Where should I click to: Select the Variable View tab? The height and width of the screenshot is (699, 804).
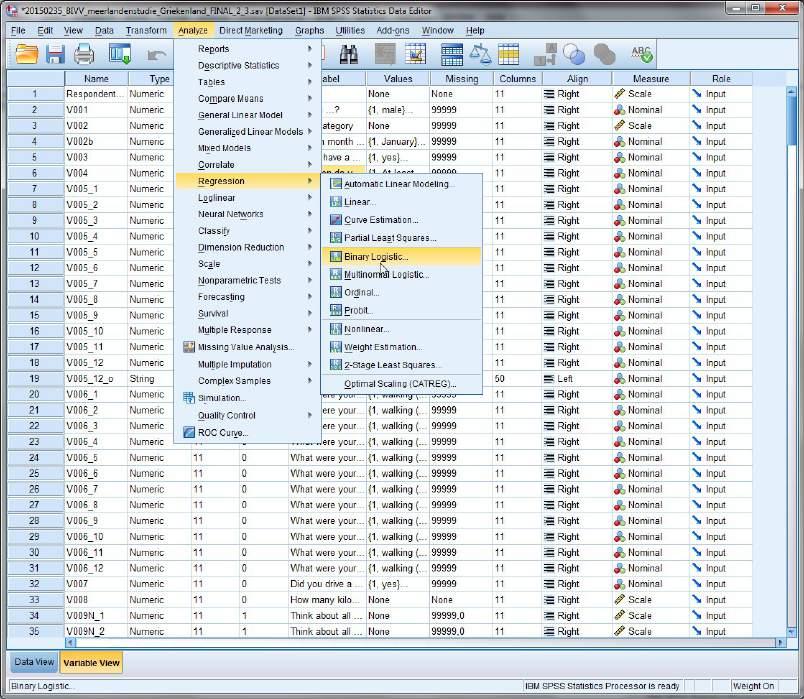[x=91, y=663]
